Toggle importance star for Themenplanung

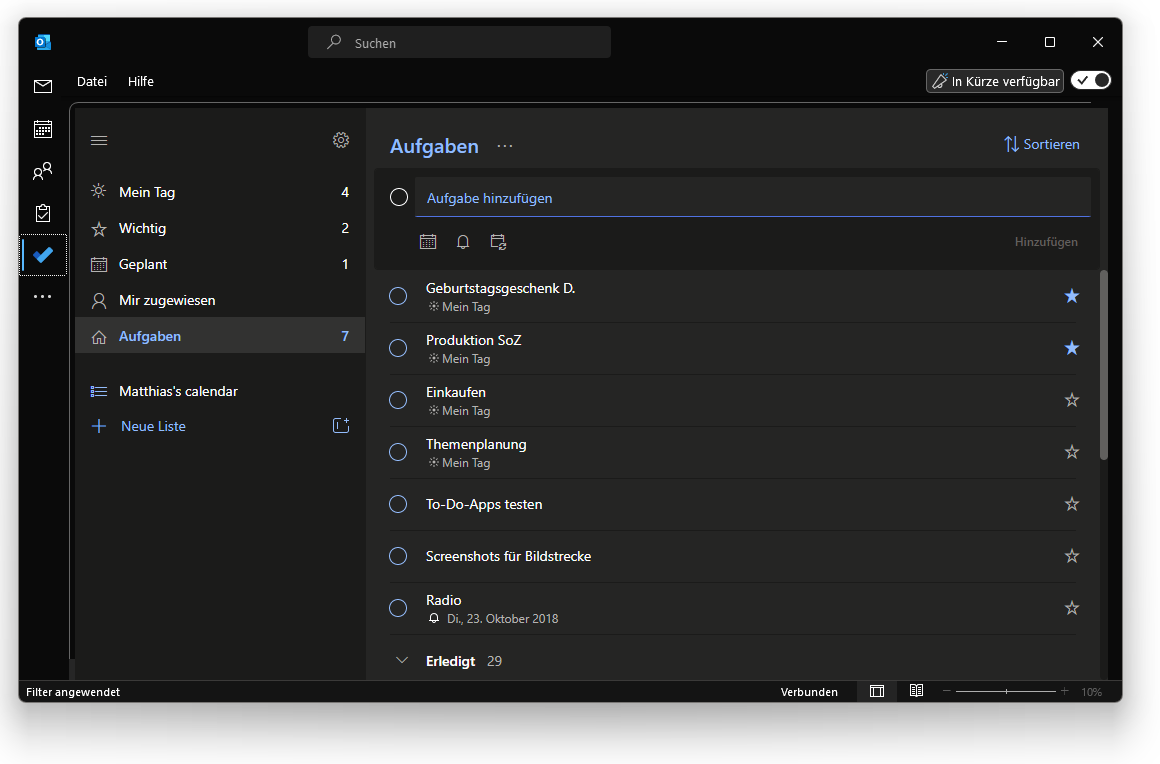click(1072, 452)
